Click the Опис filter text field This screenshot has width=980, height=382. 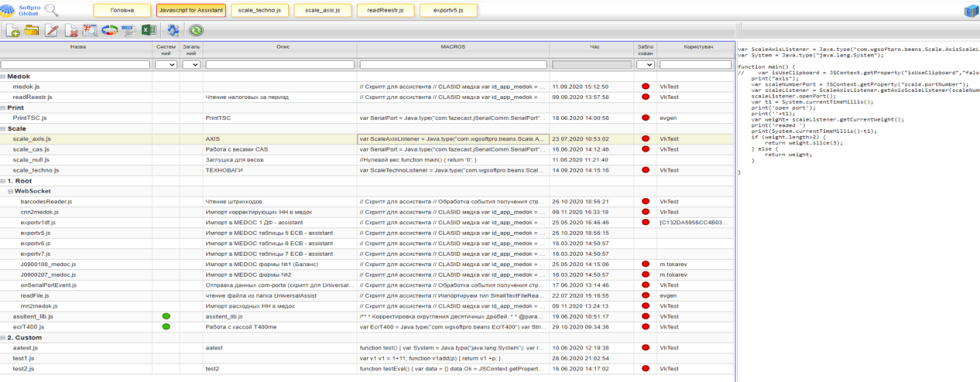[x=280, y=64]
